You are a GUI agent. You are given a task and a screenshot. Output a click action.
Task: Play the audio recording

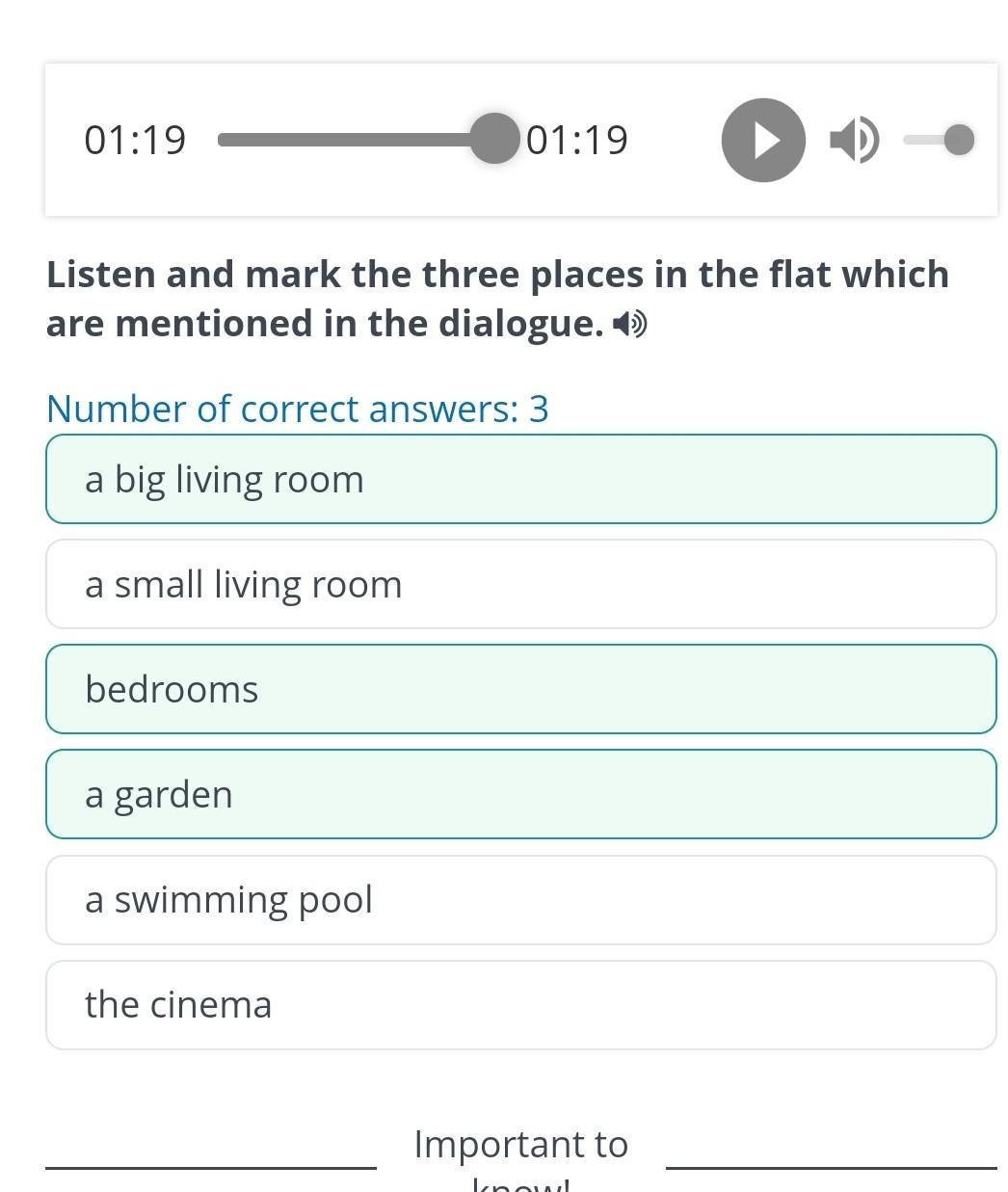(x=763, y=141)
